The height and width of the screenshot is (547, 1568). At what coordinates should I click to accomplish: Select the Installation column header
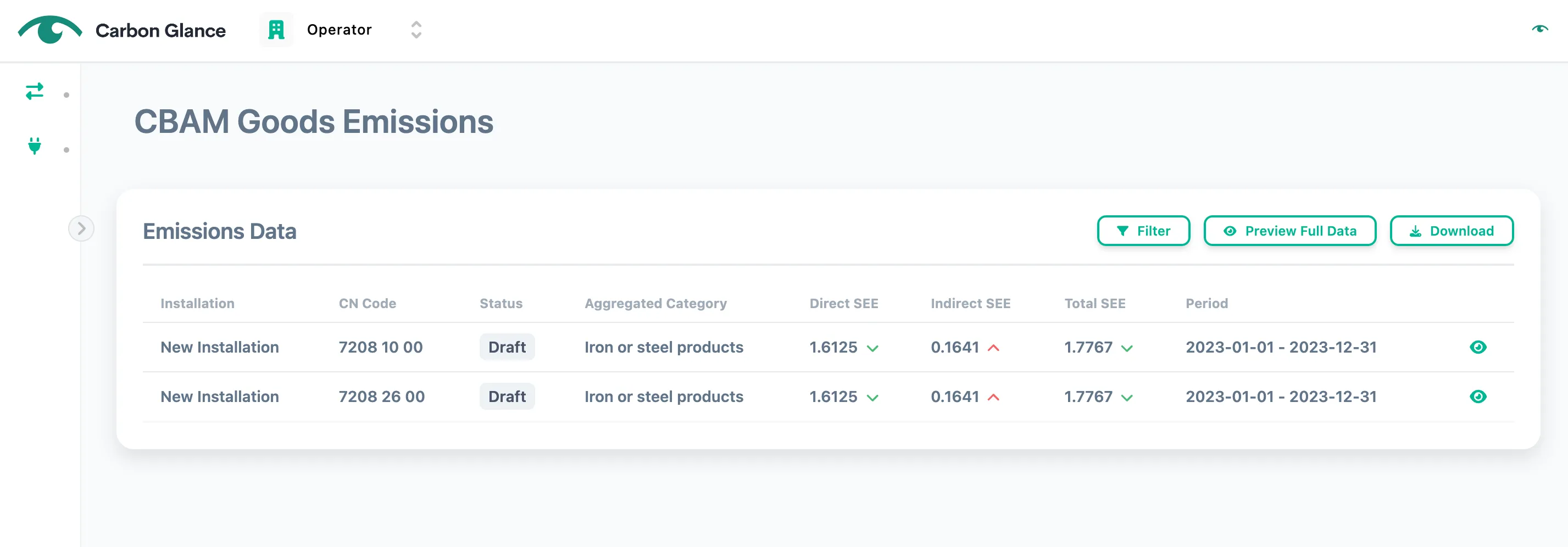tap(197, 303)
